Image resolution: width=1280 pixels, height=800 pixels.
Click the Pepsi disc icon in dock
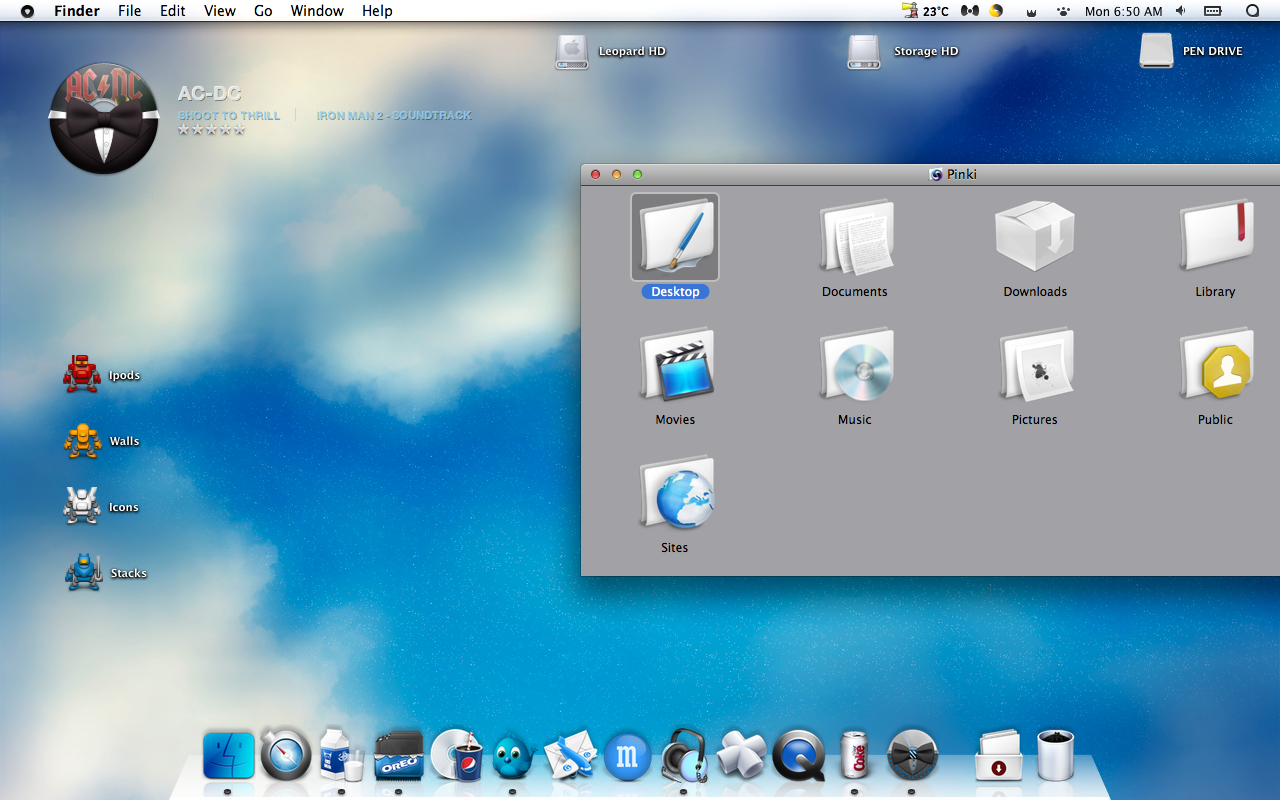coord(456,755)
